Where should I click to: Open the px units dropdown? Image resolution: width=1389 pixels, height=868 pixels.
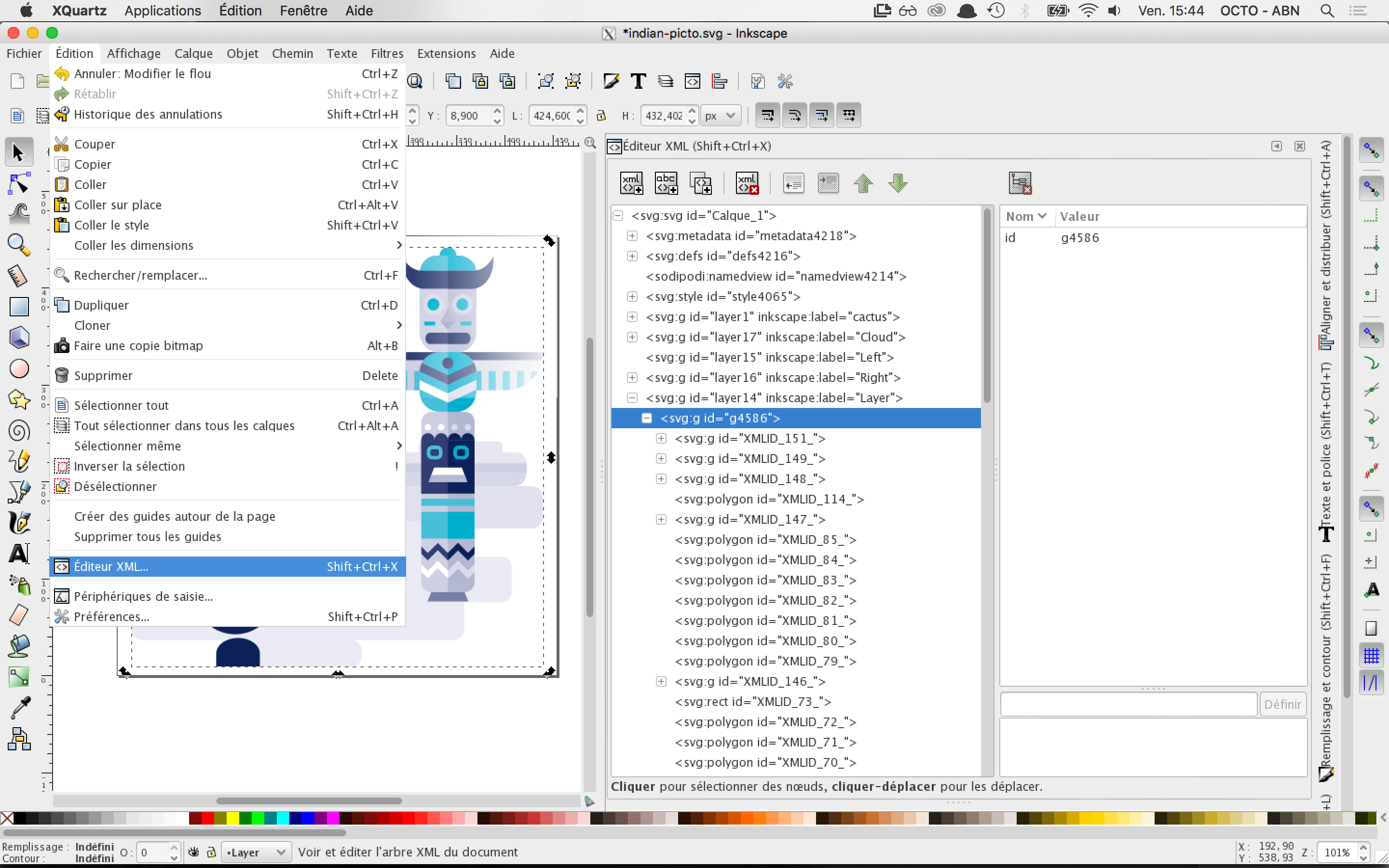721,115
